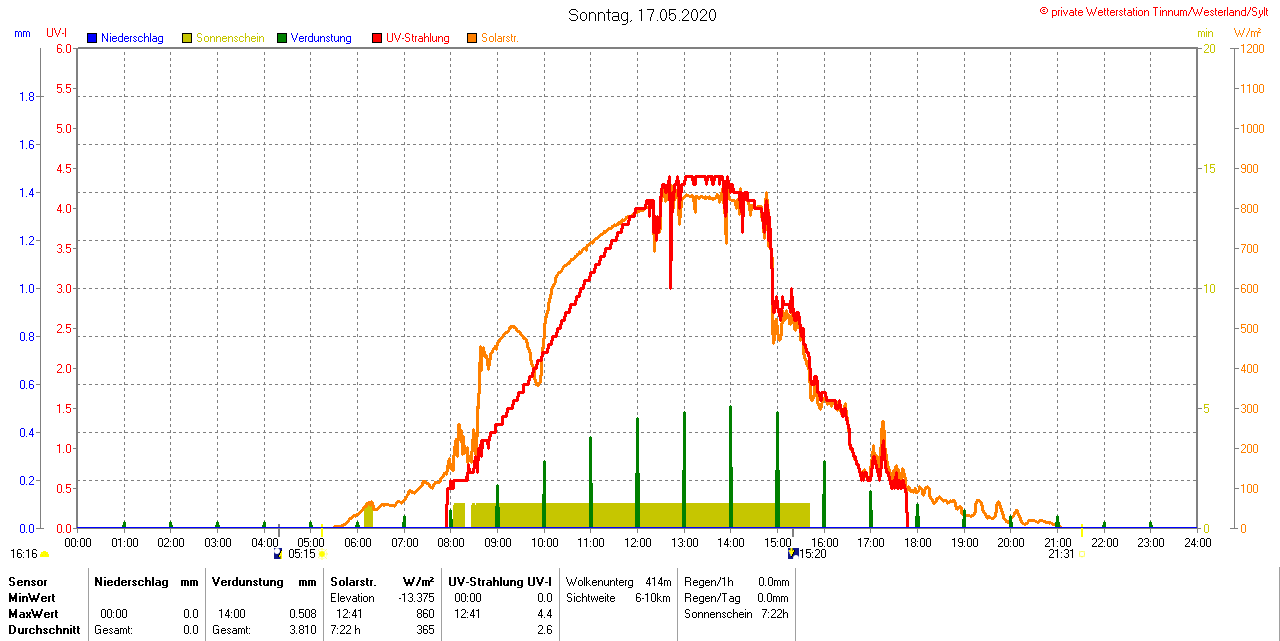Click the 15:20 moon time marker
The image size is (1280, 641).
[812, 553]
